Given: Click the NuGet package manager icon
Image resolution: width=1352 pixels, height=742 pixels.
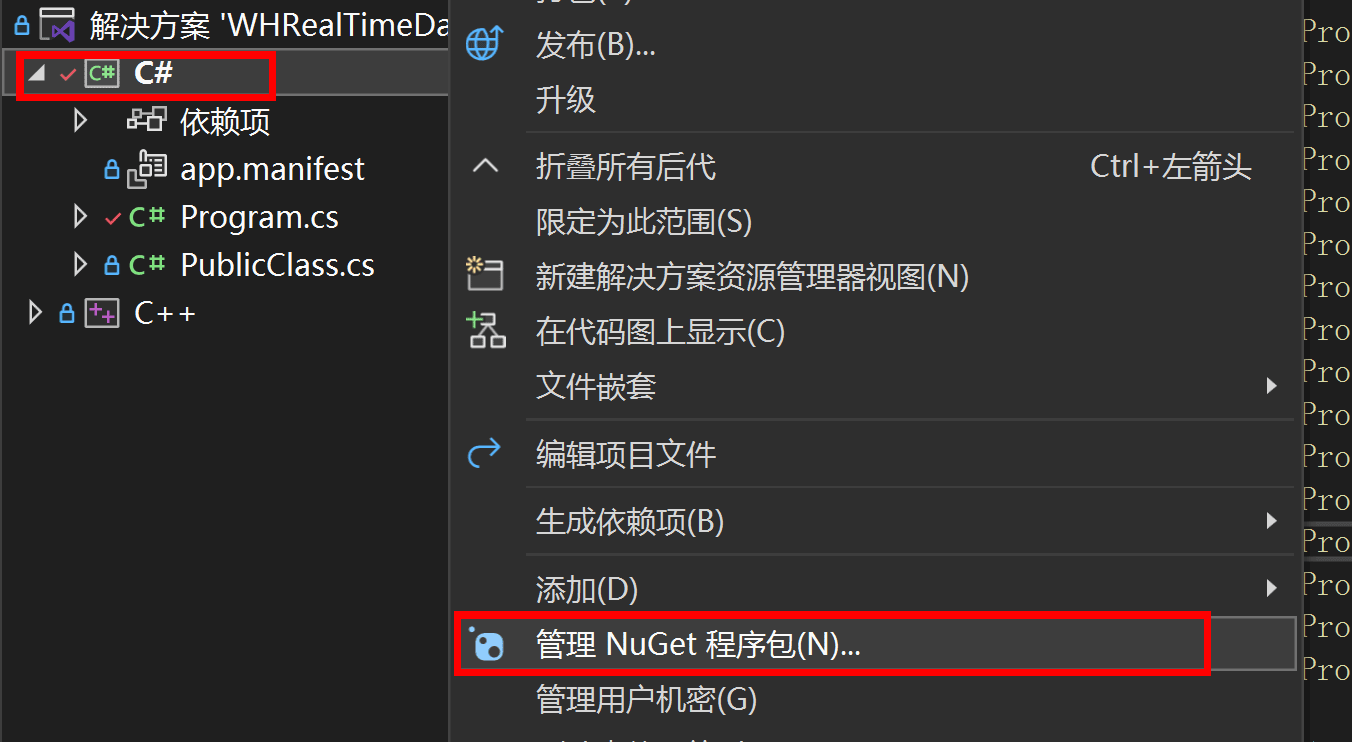Looking at the screenshot, I should pyautogui.click(x=486, y=645).
